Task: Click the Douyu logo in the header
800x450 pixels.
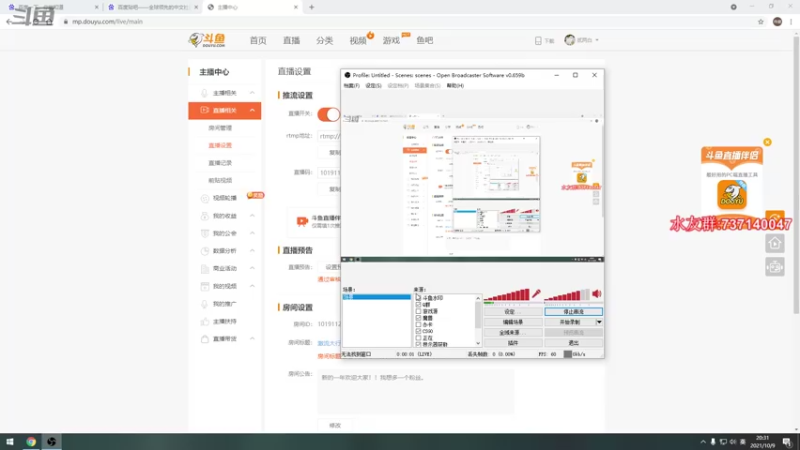Action: pyautogui.click(x=207, y=40)
